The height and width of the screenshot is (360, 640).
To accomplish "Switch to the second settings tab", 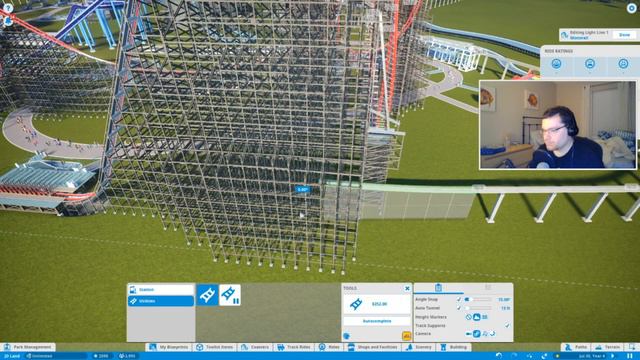I will (x=488, y=287).
